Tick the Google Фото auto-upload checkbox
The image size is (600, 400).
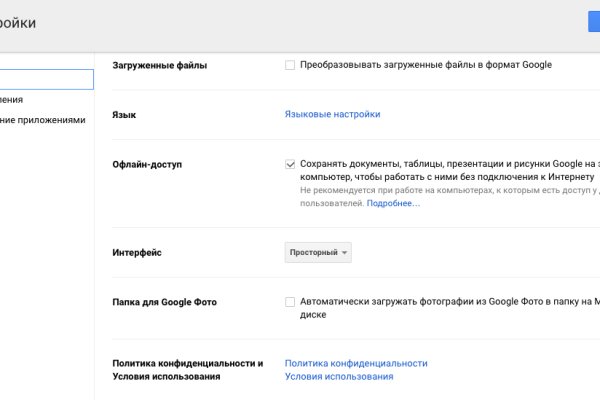(290, 301)
